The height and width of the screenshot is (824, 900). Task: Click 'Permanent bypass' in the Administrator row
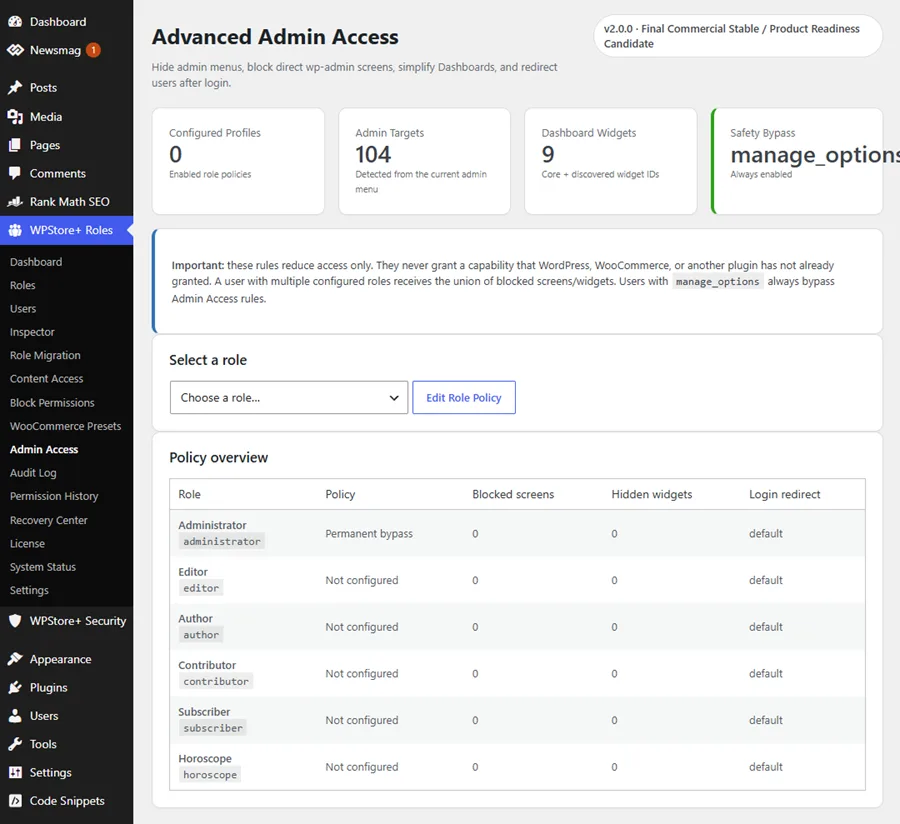tap(369, 533)
